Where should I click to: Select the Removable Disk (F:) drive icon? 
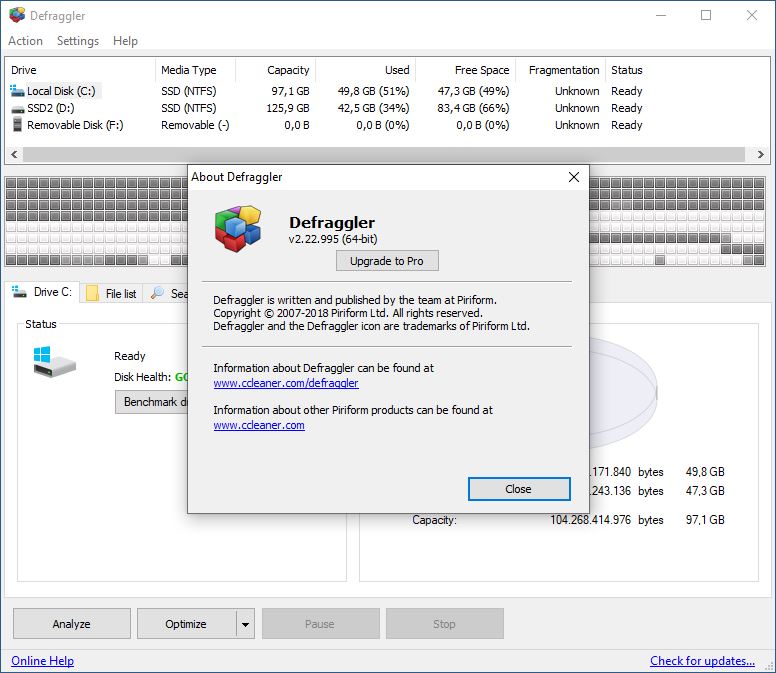pos(17,125)
